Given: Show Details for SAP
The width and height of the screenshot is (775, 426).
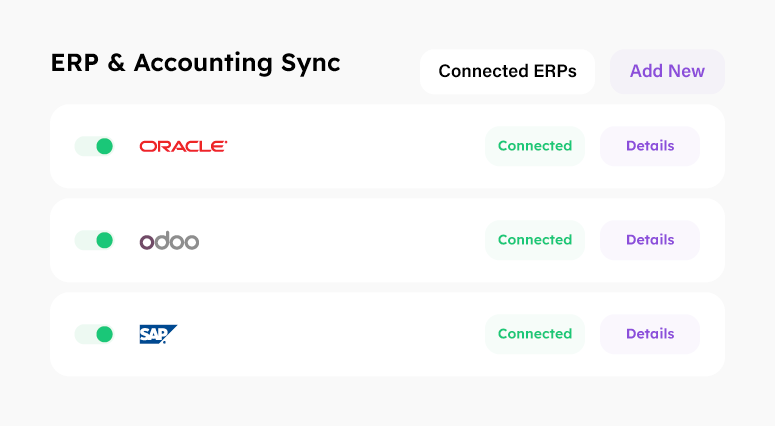Looking at the screenshot, I should click(650, 334).
